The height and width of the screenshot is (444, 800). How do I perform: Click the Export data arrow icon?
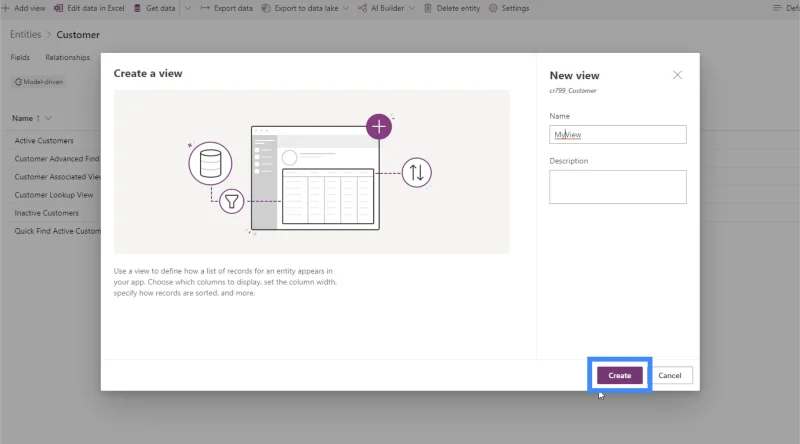coord(205,8)
